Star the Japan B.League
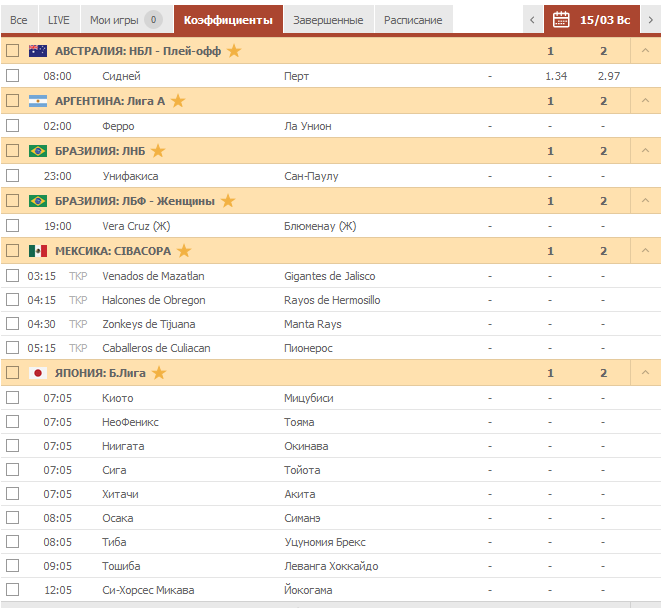670x608 pixels. (159, 373)
